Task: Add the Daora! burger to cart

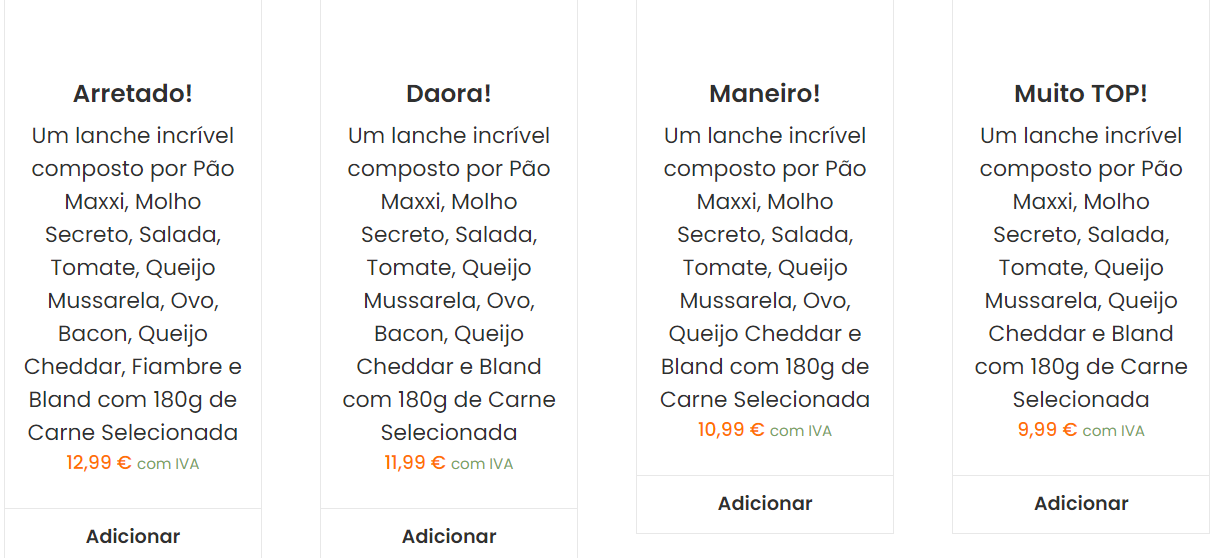Action: (449, 536)
